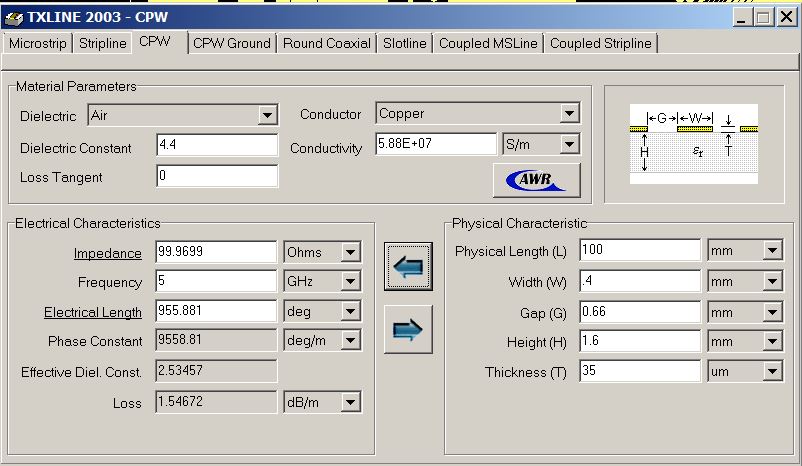802x466 pixels.
Task: Click the Loss value field 1.54672
Action: (x=216, y=402)
